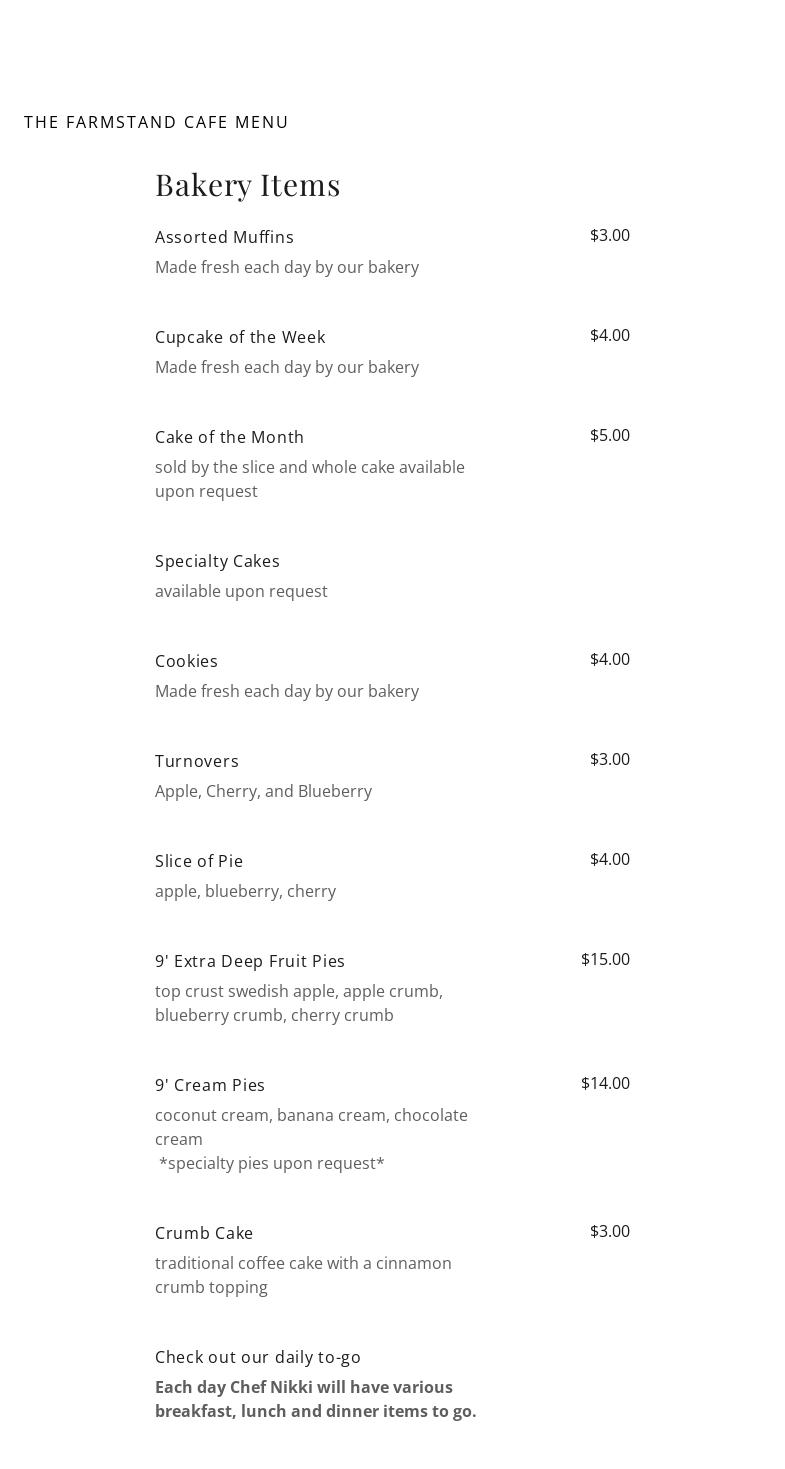Click the $14.00 cream pie price
This screenshot has height=1469, width=785.
click(605, 1083)
